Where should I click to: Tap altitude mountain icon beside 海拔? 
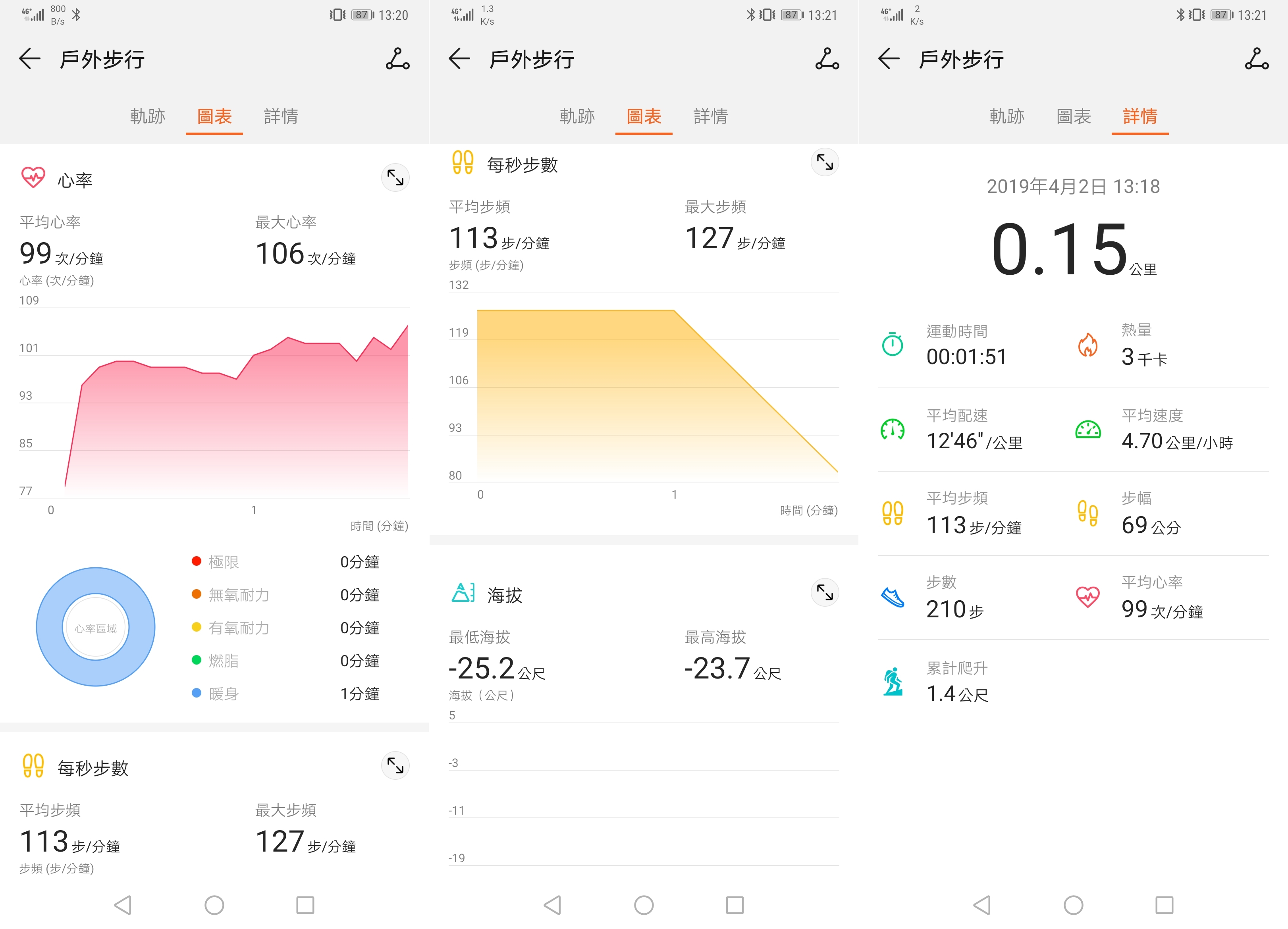coord(463,593)
